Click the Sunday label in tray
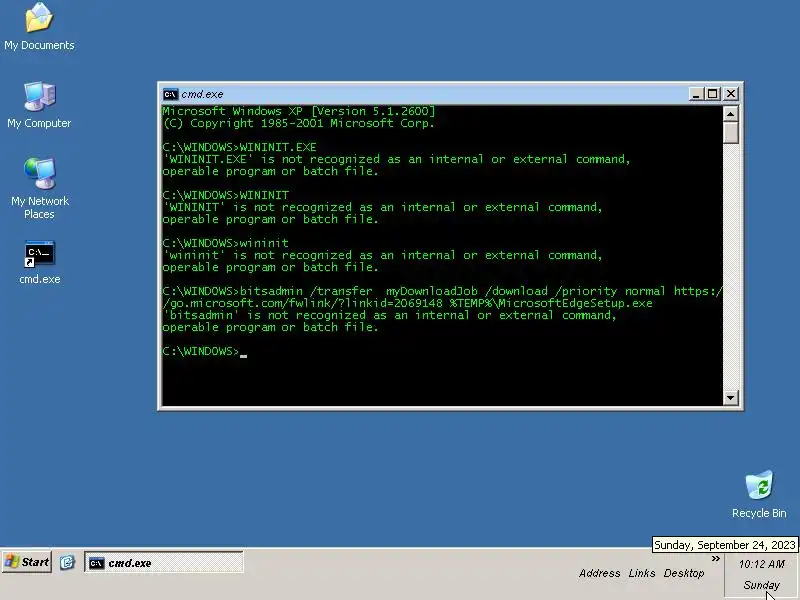Viewport: 800px width, 600px height. pyautogui.click(x=761, y=585)
